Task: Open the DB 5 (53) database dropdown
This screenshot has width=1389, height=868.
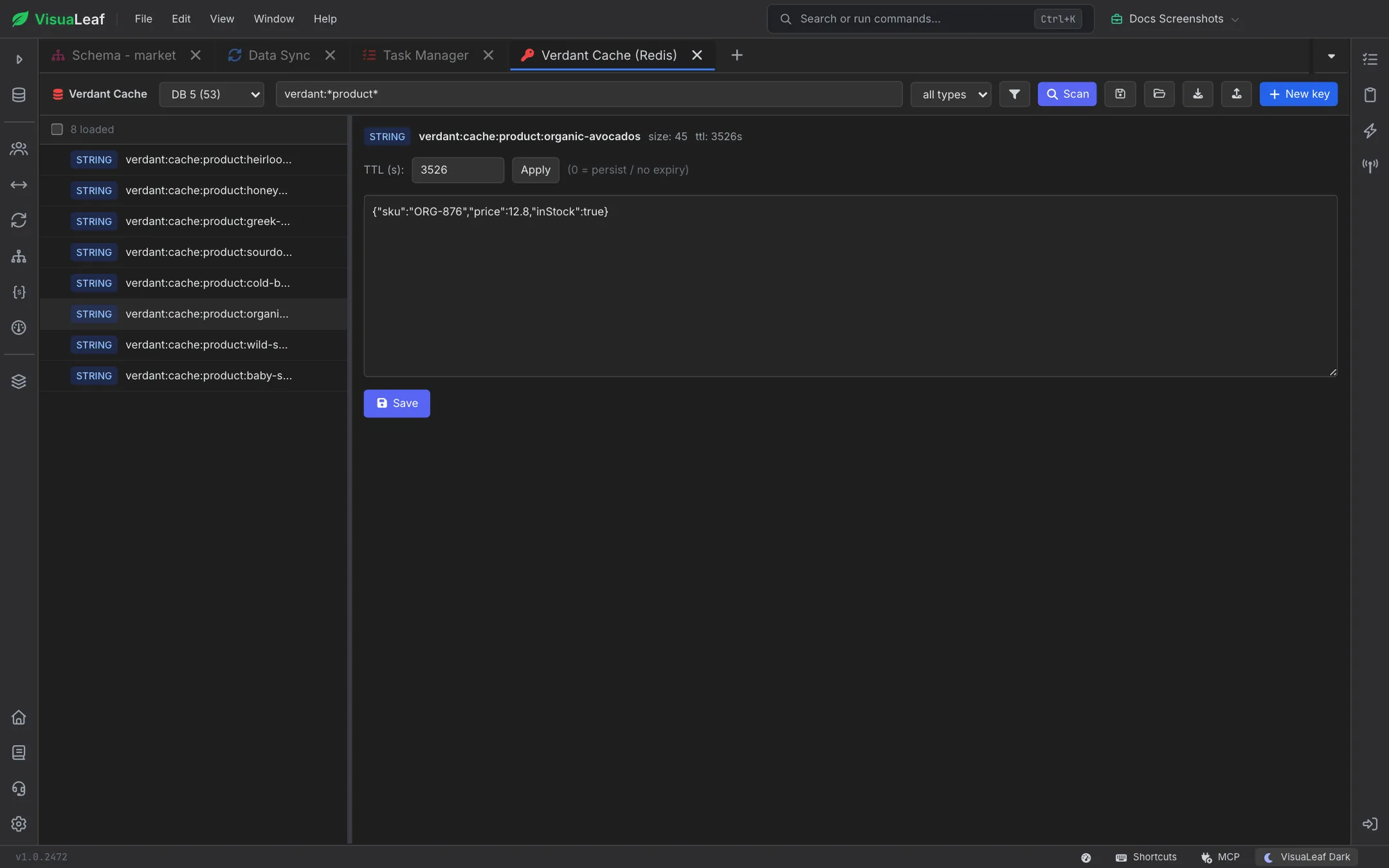Action: [x=212, y=94]
